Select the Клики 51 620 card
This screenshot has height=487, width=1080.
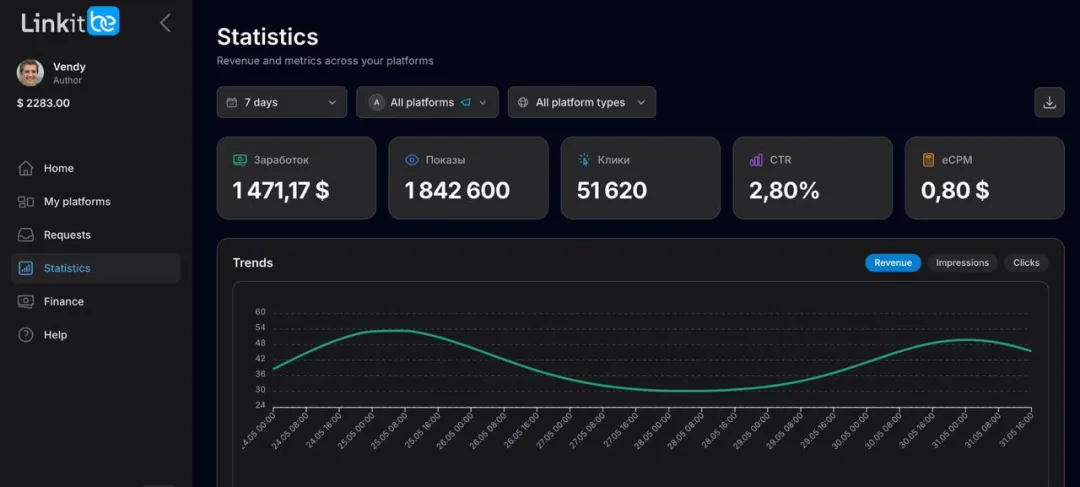pos(641,178)
